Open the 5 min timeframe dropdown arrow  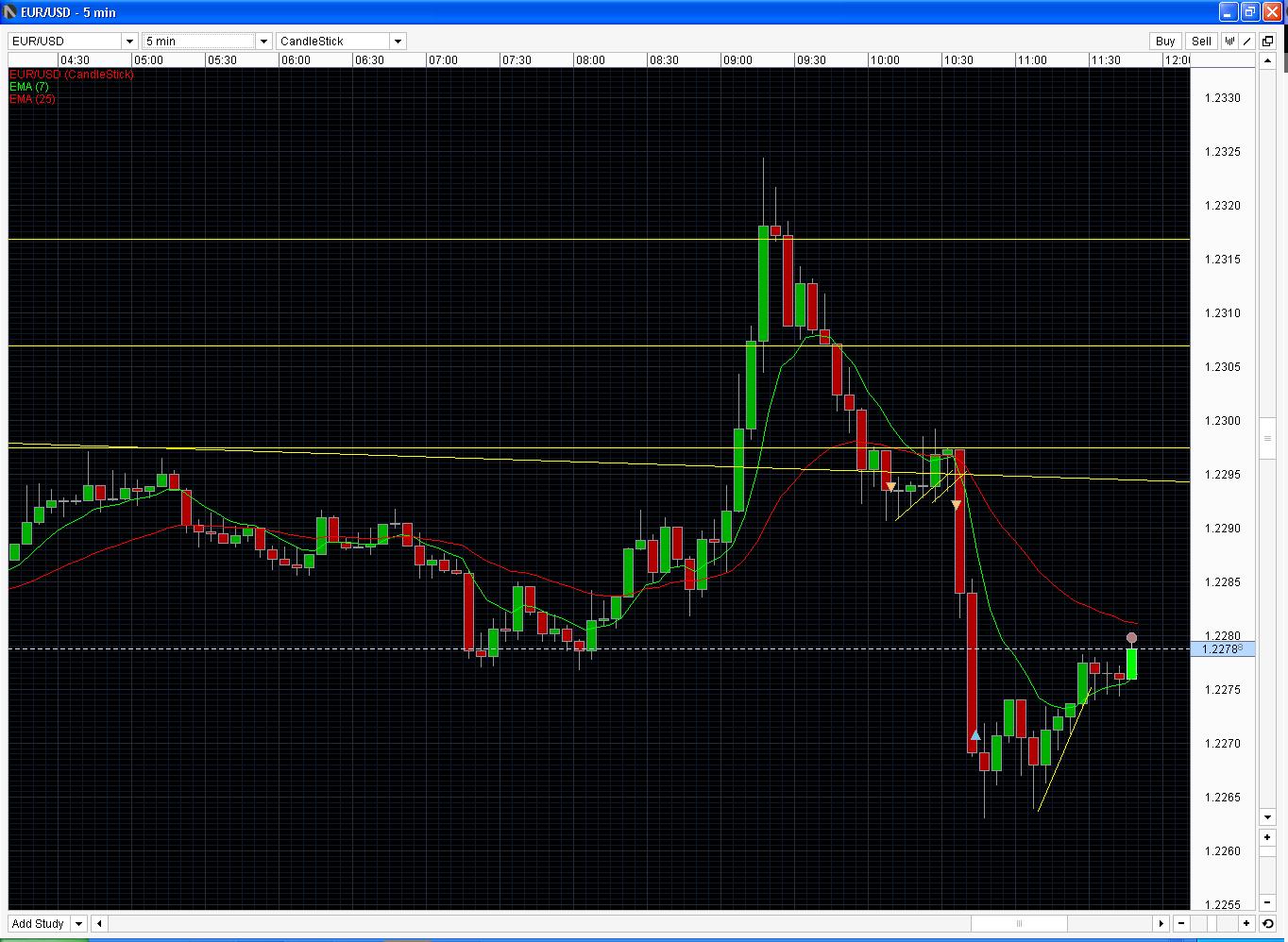point(264,42)
